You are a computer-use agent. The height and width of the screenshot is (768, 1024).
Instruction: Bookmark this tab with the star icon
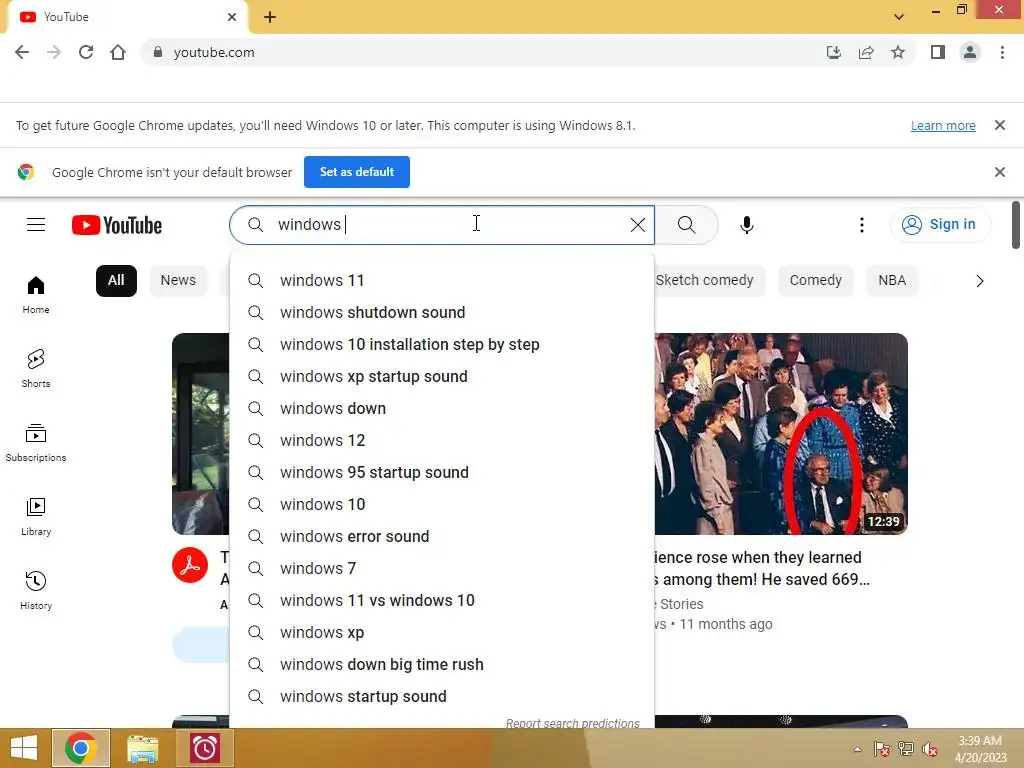[x=898, y=52]
